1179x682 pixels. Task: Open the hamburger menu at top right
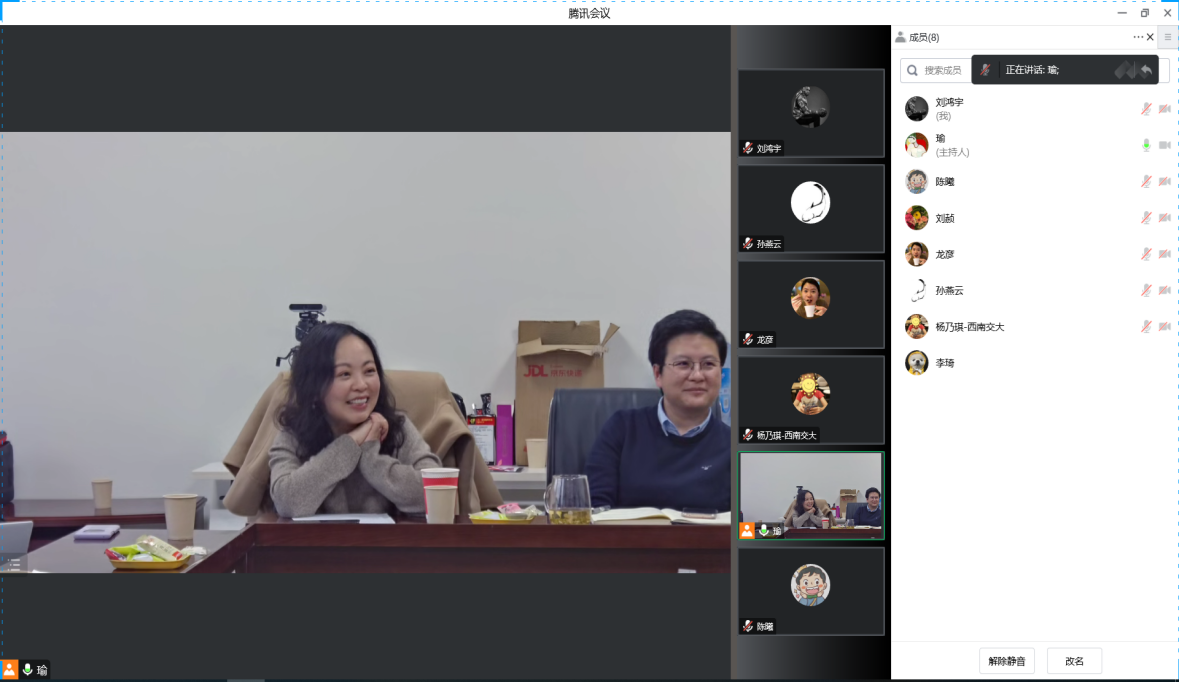point(1167,37)
